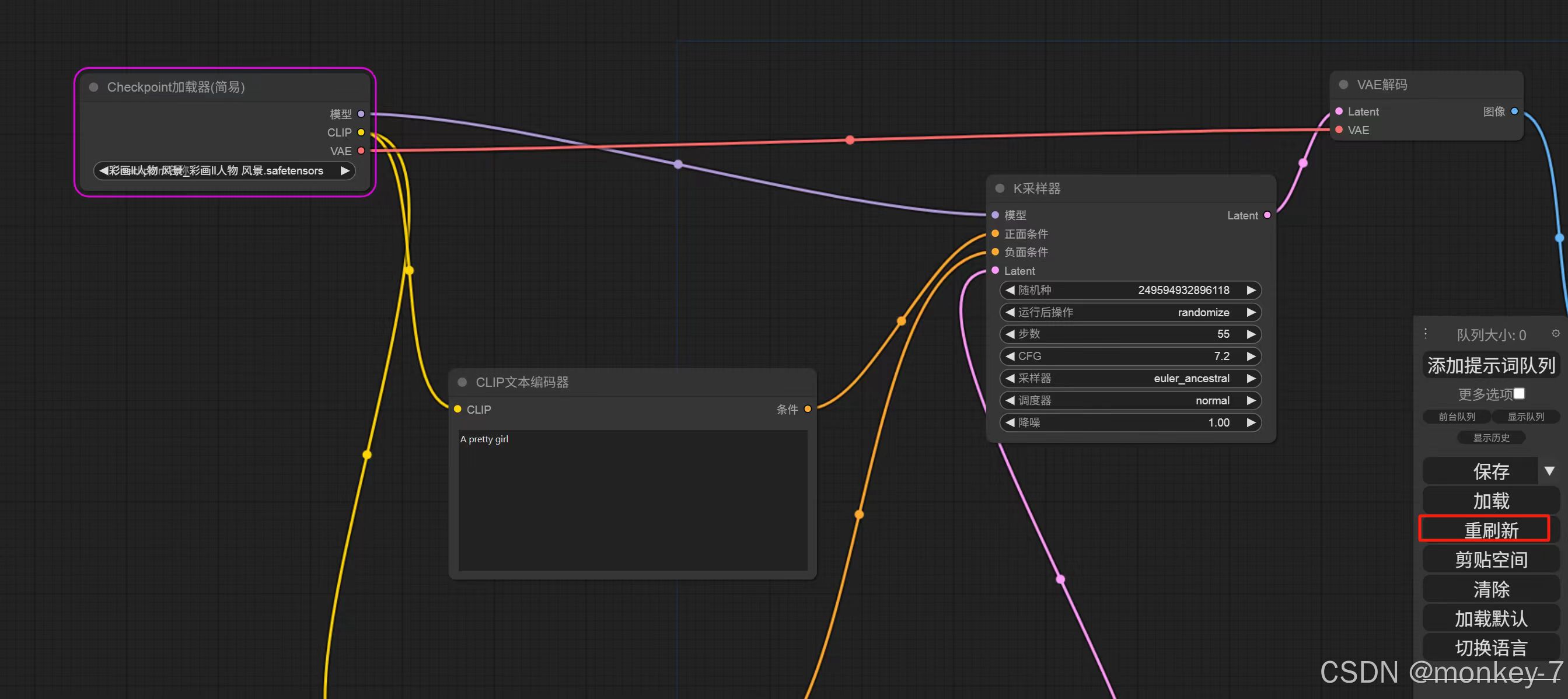1568x699 pixels.
Task: Collapse the CLIP文本编码器 node via title dot
Action: (x=462, y=382)
